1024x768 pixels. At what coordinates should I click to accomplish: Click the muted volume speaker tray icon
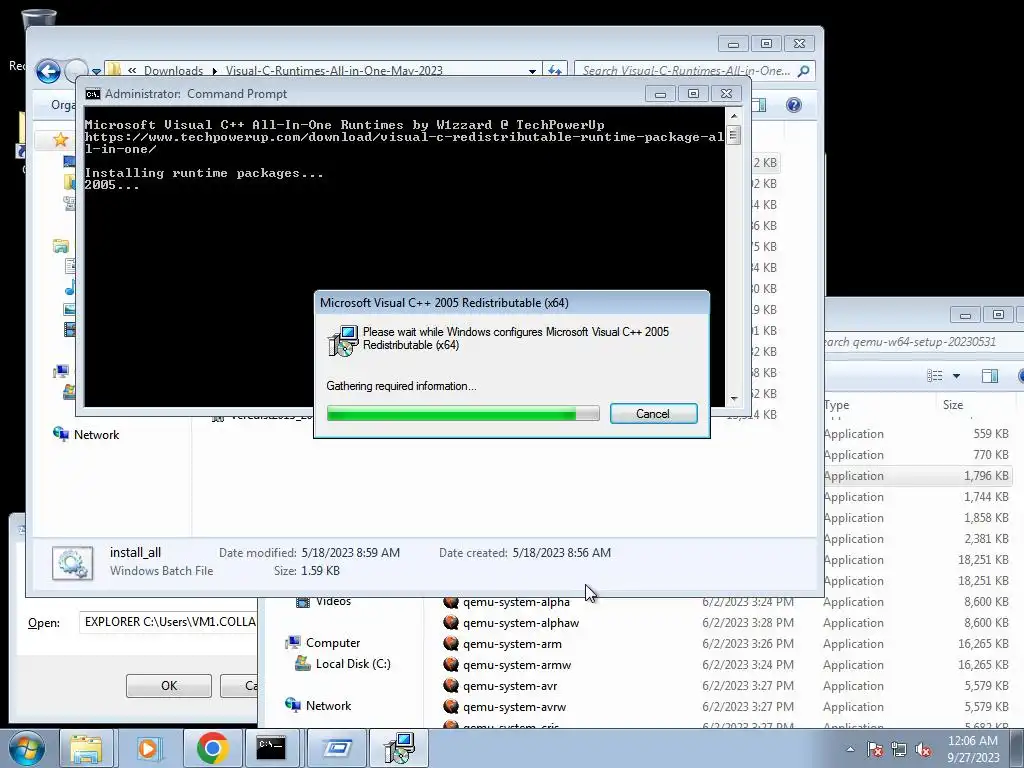[x=923, y=749]
